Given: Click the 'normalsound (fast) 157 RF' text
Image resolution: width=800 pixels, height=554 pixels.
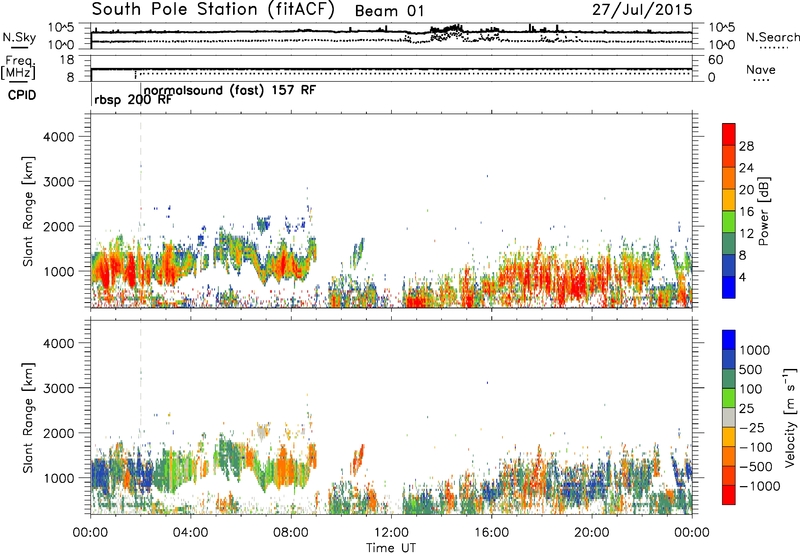Looking at the screenshot, I should pos(230,90).
